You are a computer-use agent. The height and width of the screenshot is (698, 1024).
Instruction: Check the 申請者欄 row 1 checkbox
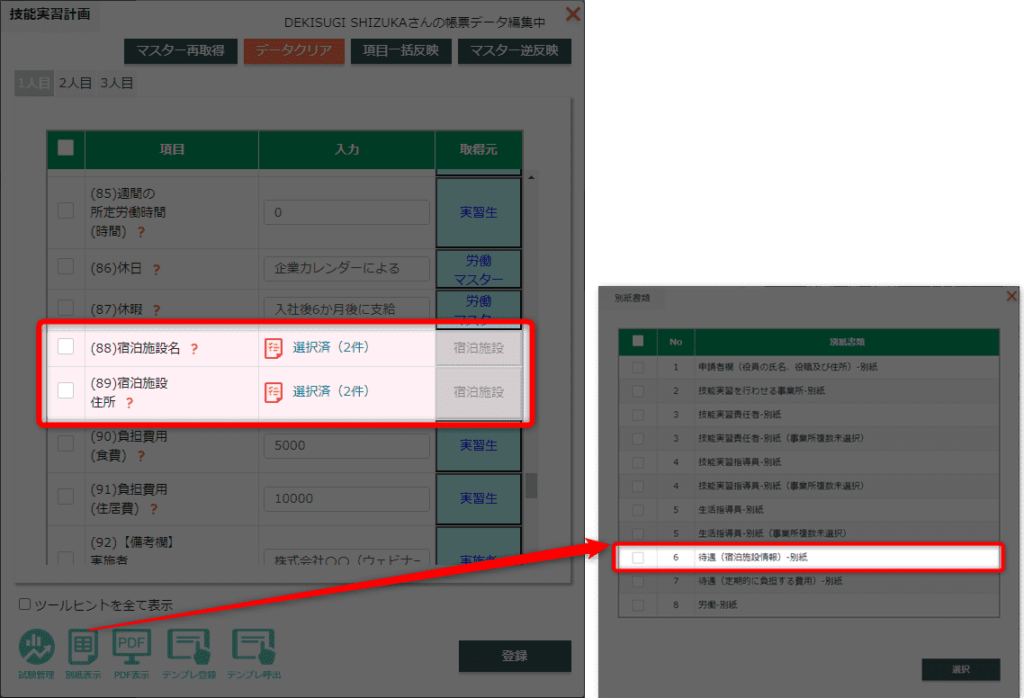tap(638, 368)
